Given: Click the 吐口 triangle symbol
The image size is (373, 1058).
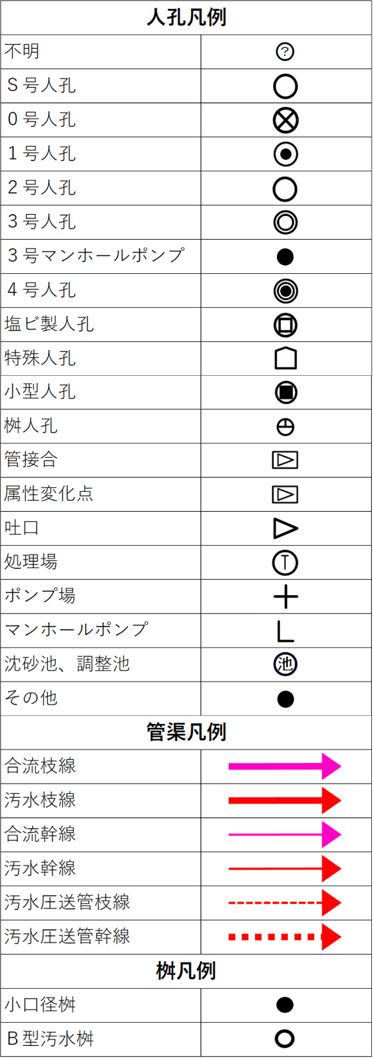Looking at the screenshot, I should (286, 528).
